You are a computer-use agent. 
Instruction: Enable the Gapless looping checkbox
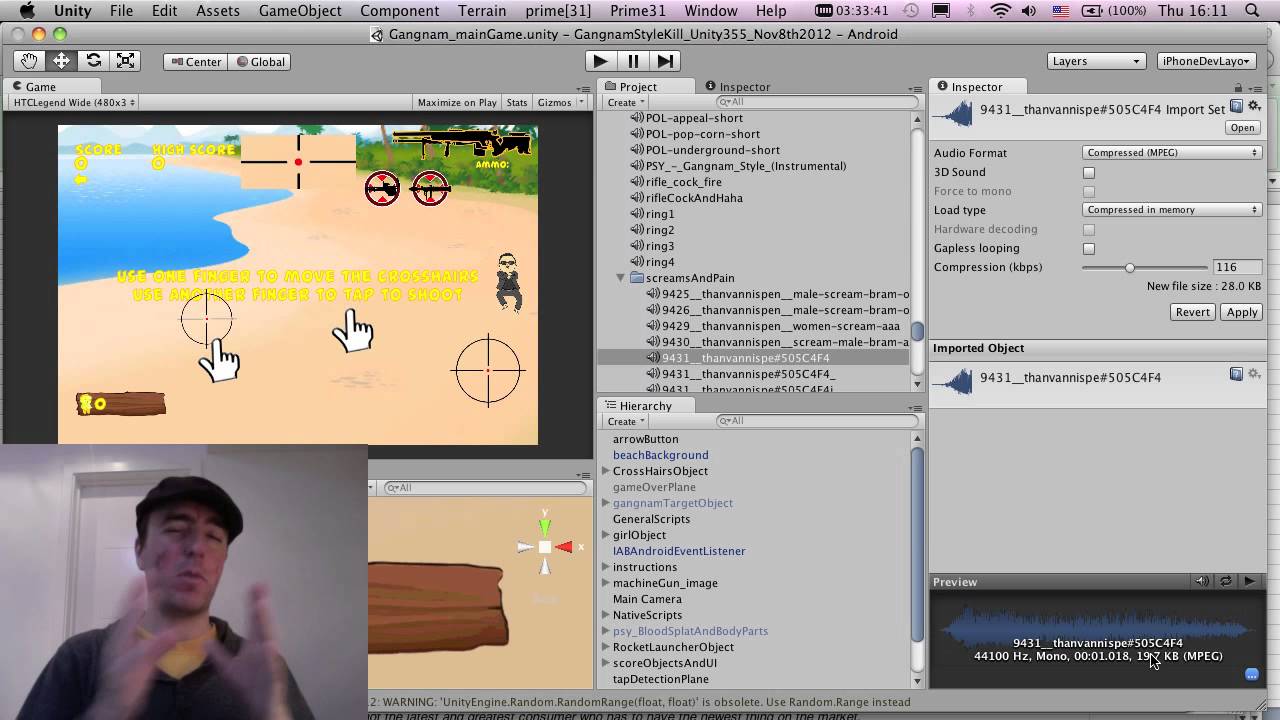coord(1089,248)
